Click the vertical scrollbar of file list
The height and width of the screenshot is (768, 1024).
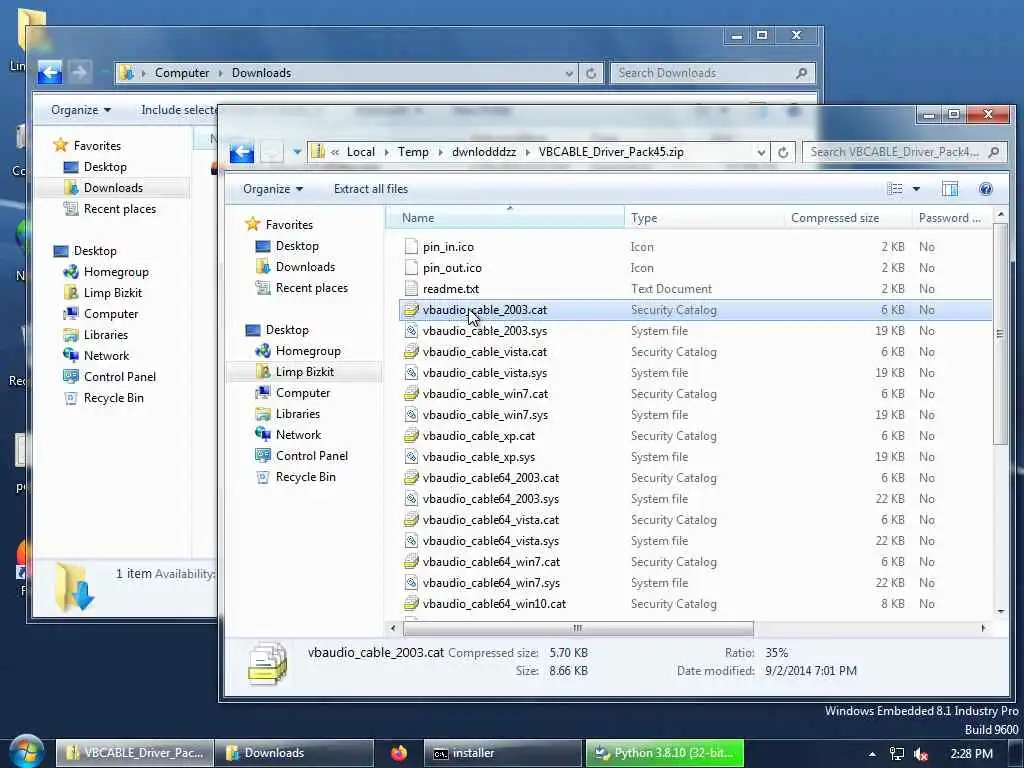click(1000, 333)
